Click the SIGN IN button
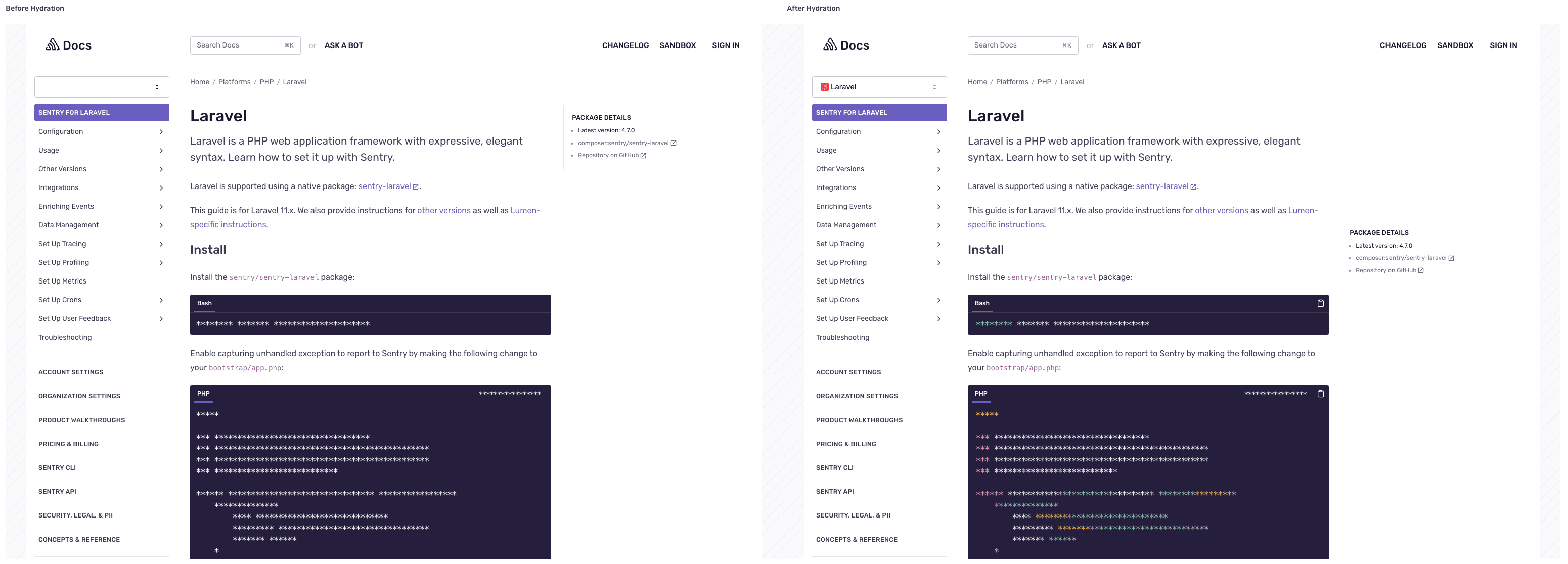The height and width of the screenshot is (564, 1568). click(1503, 45)
